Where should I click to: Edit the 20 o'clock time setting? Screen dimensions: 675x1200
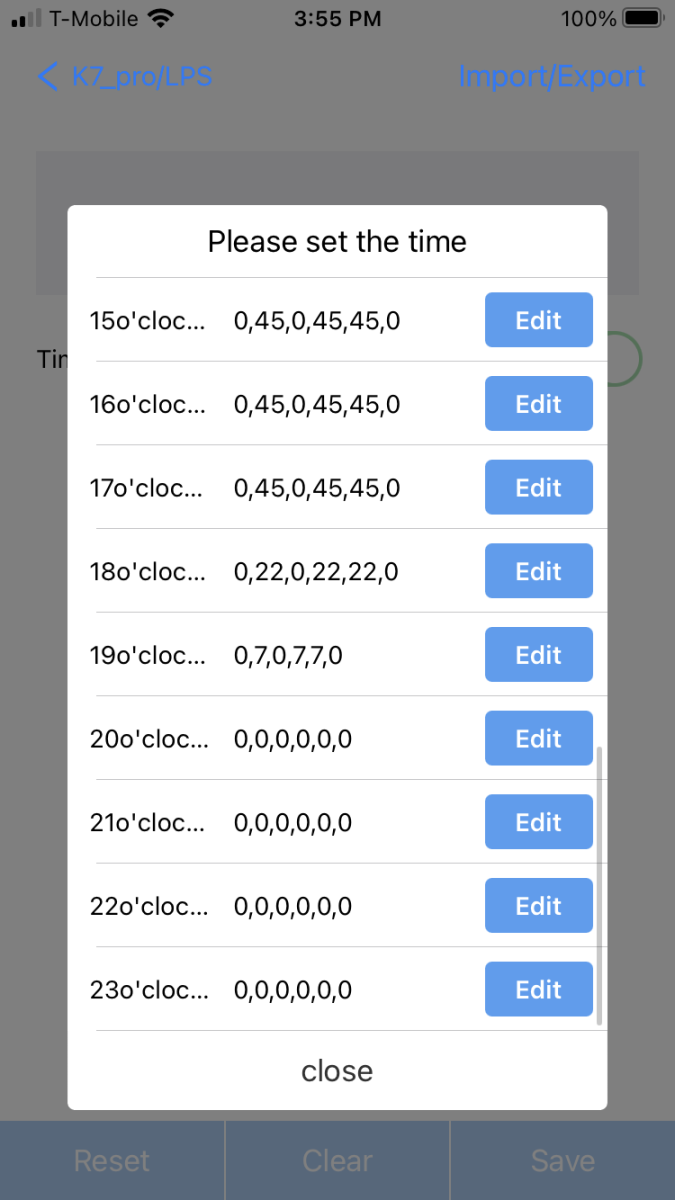(539, 739)
